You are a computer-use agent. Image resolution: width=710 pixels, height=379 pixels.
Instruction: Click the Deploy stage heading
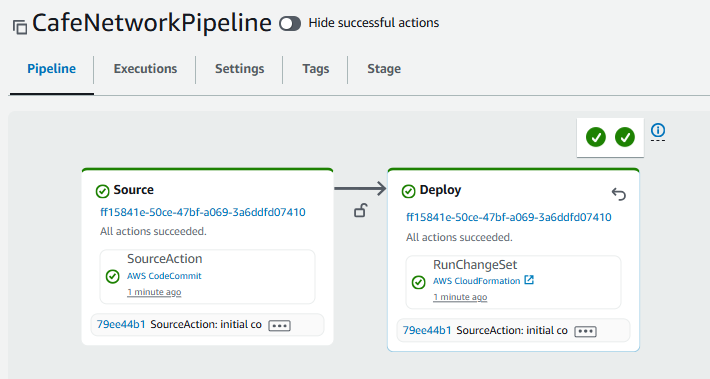click(x=441, y=190)
